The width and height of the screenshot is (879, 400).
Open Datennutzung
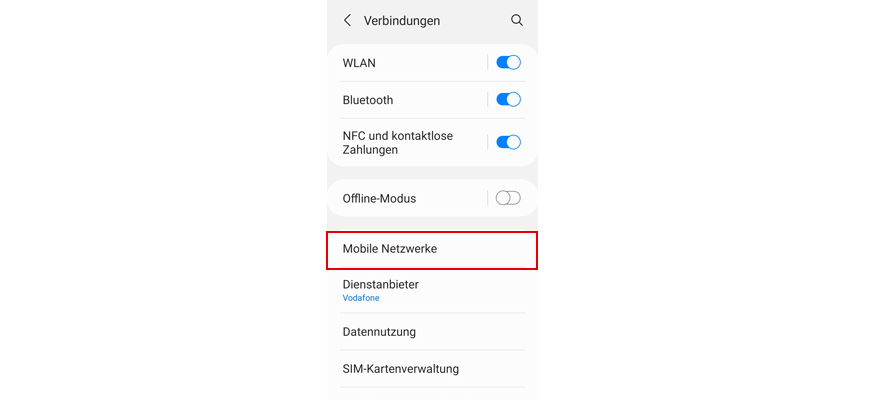click(x=432, y=332)
